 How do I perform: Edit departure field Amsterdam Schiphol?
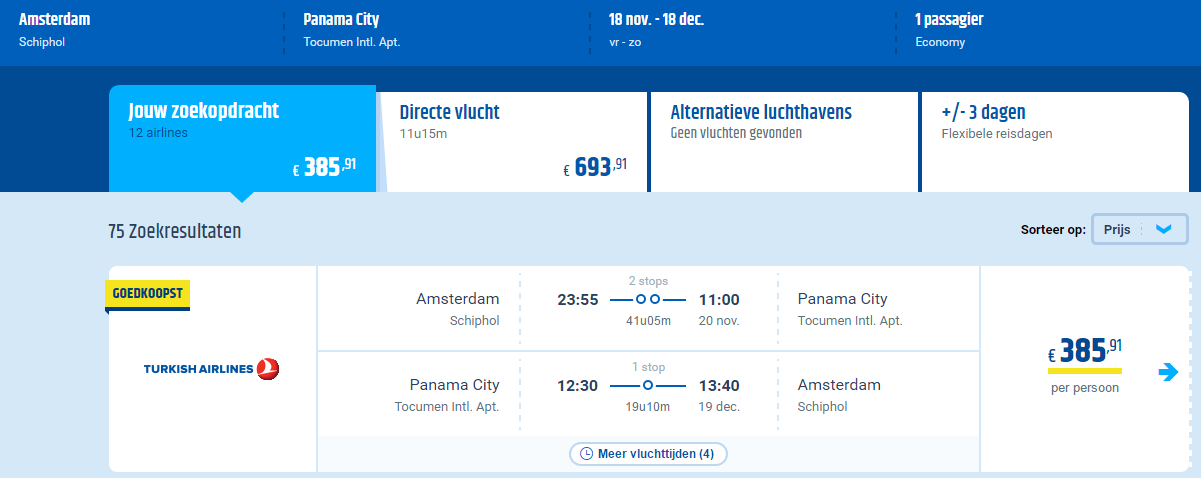pyautogui.click(x=140, y=30)
